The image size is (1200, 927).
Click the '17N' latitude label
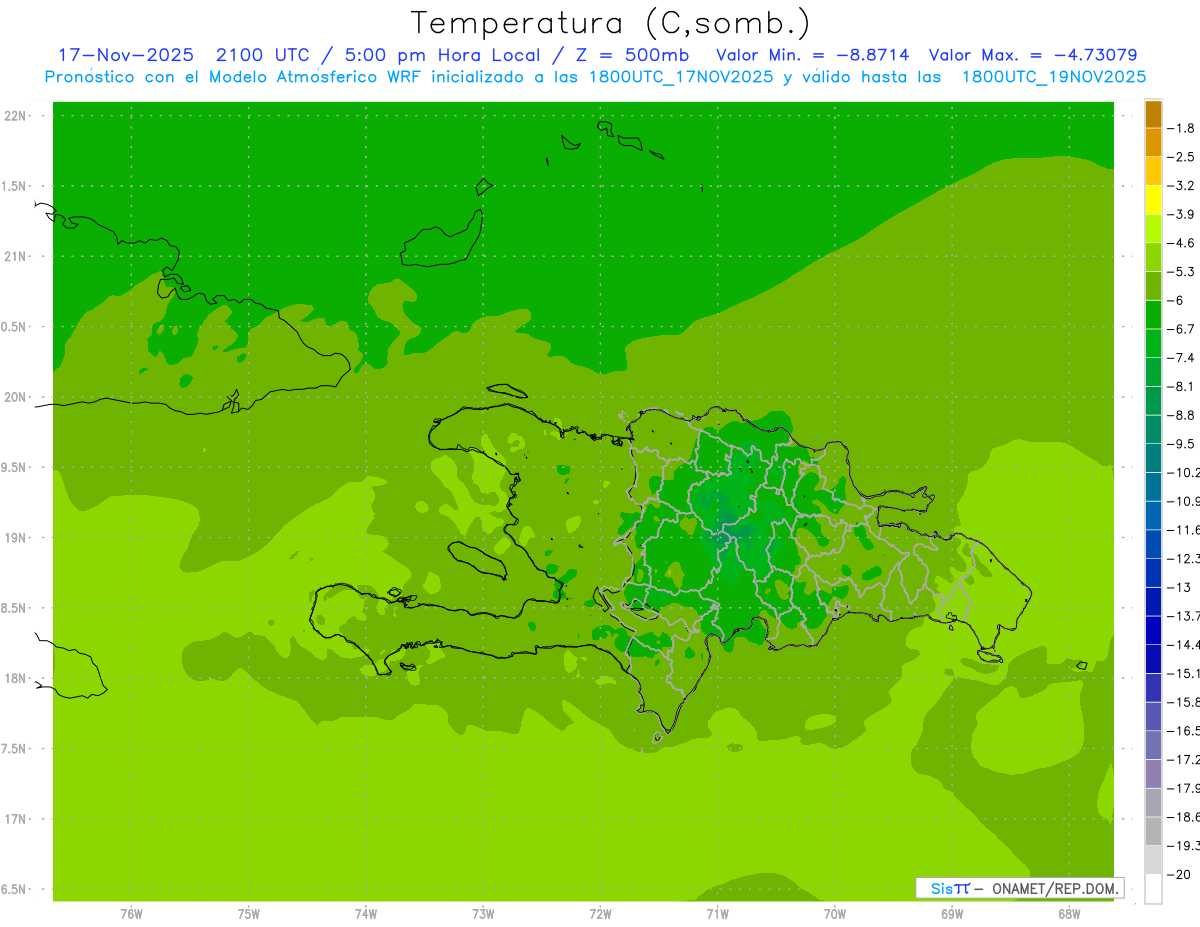15,819
